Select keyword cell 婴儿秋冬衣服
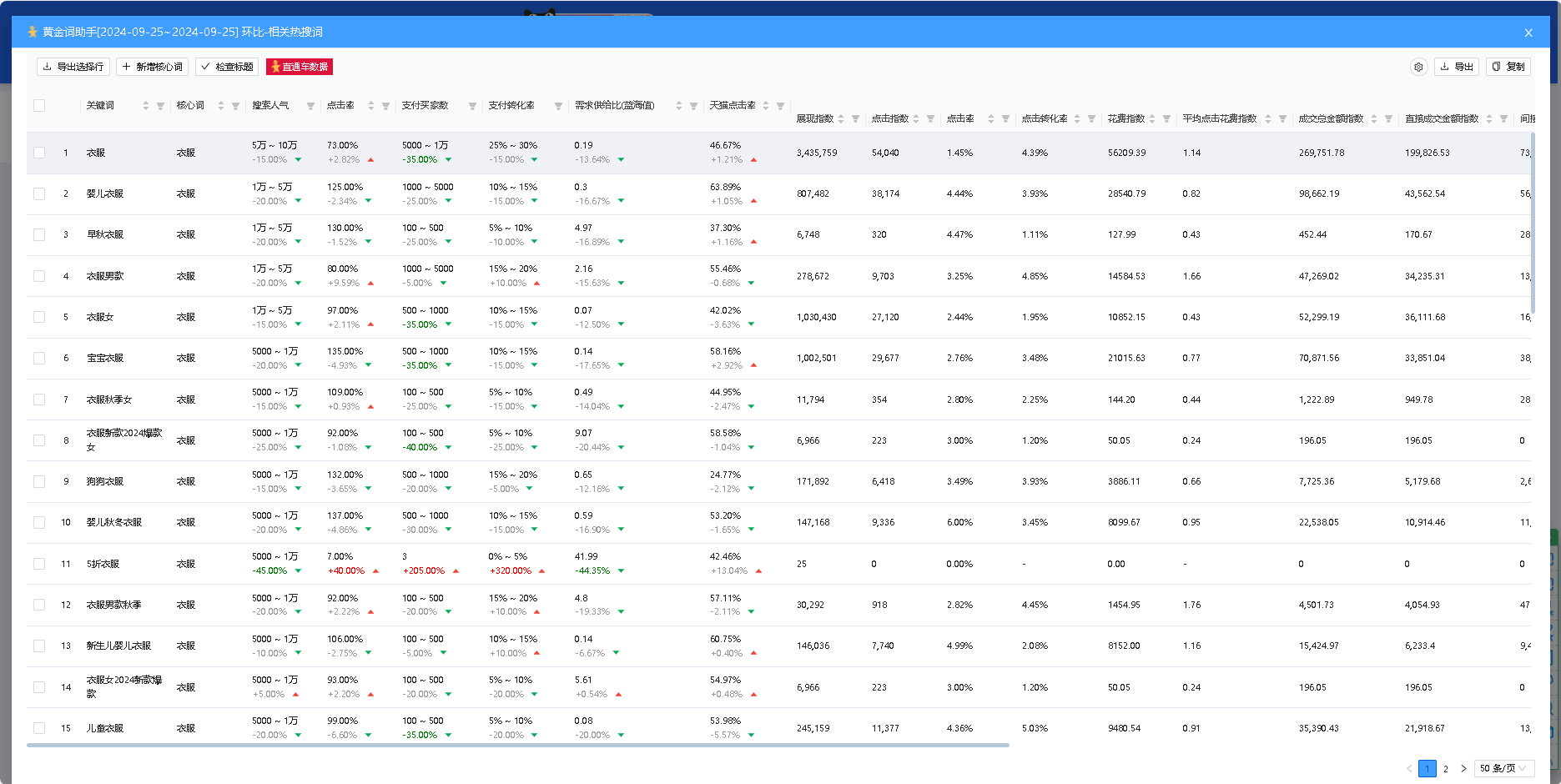 click(x=114, y=522)
